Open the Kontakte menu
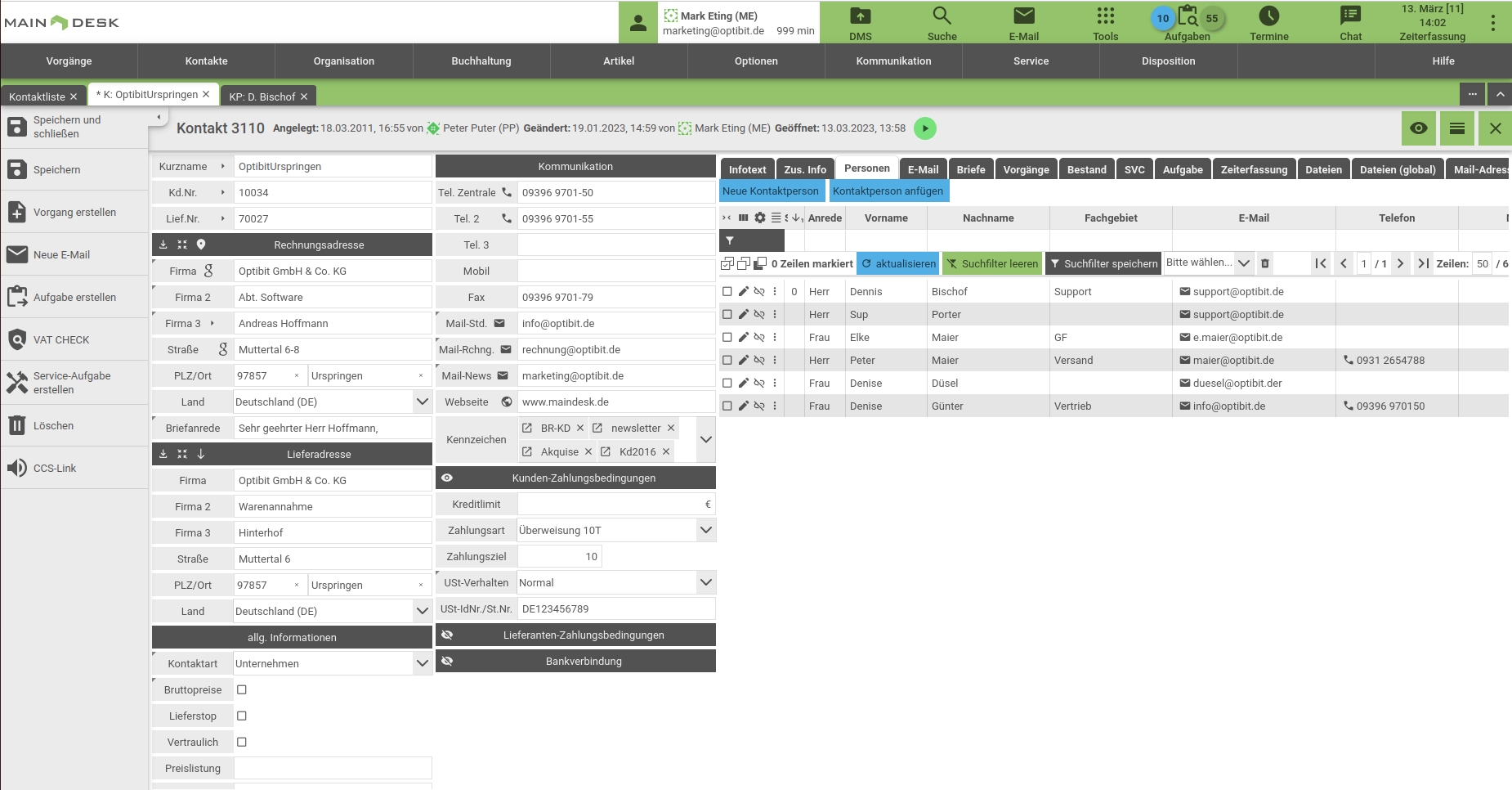 tap(207, 61)
